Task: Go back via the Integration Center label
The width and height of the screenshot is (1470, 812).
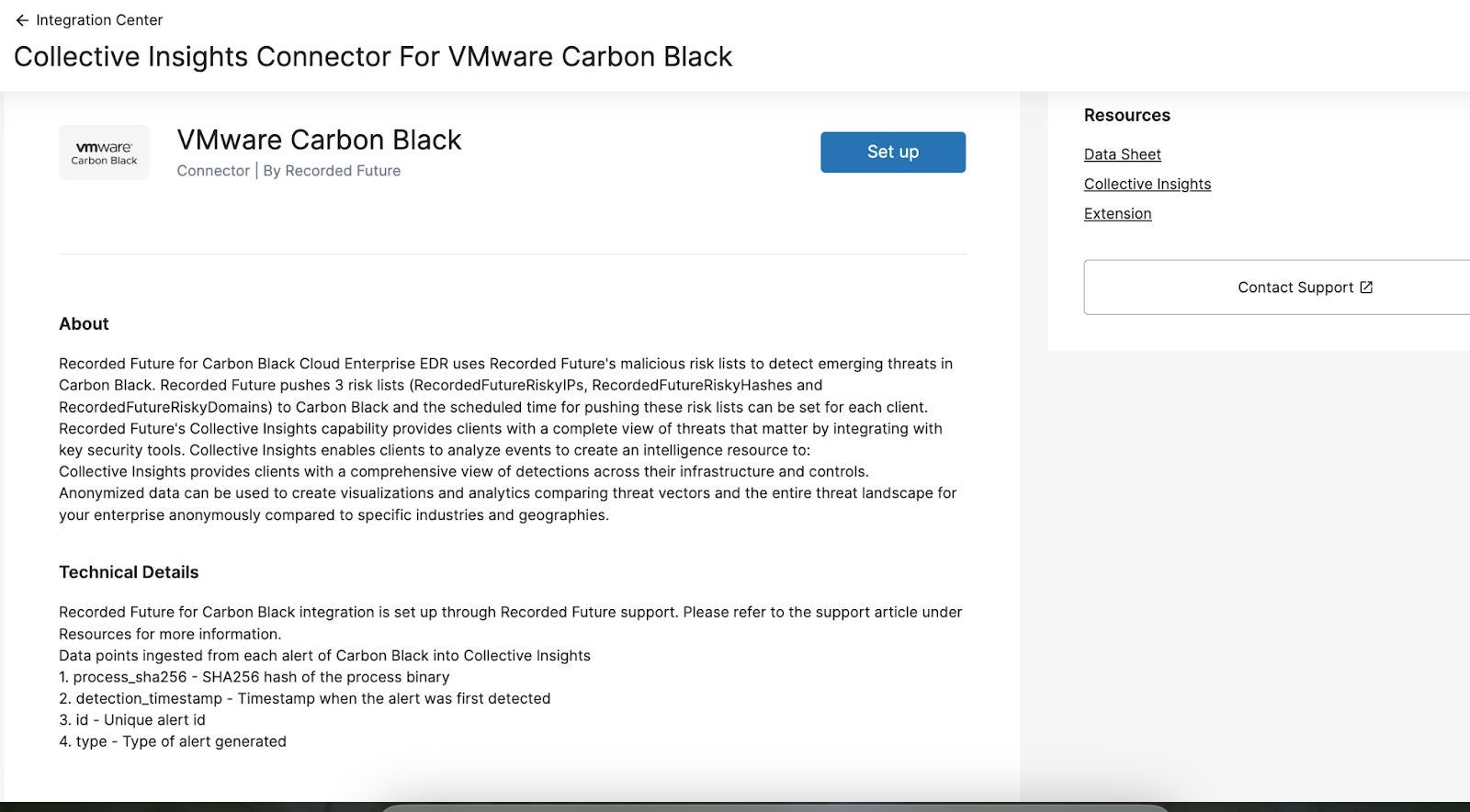Action: [99, 20]
